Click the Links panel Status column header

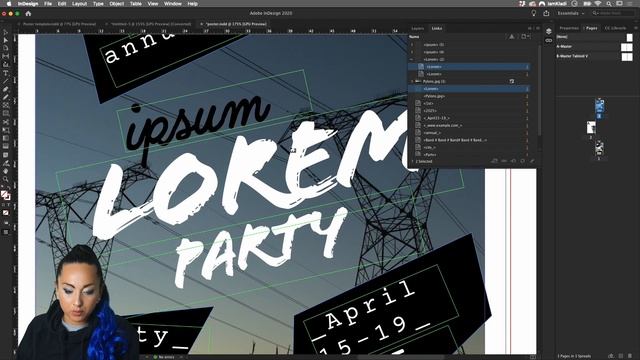click(x=511, y=37)
